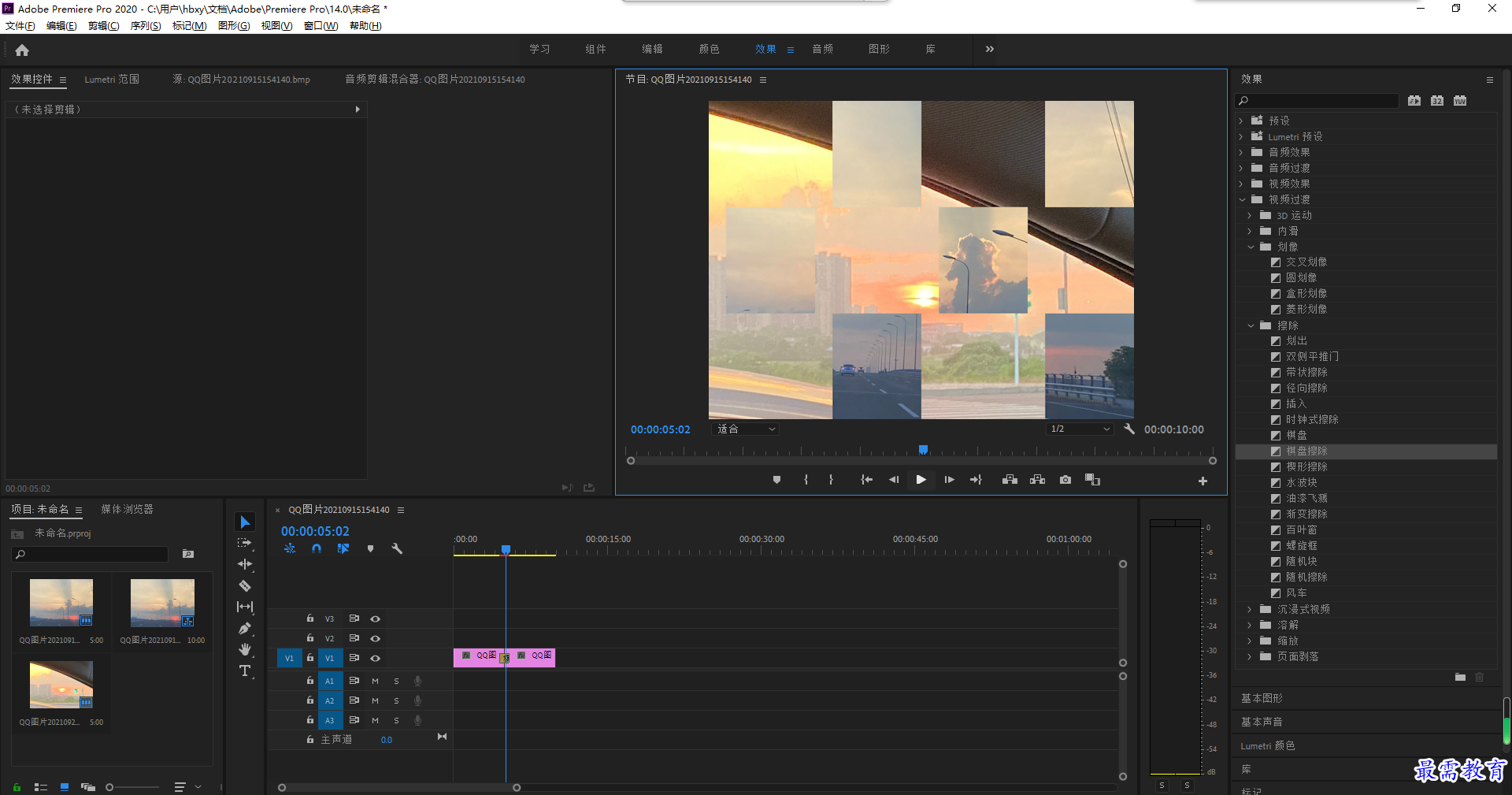
Task: Select the Selection tool arrow
Action: point(245,522)
